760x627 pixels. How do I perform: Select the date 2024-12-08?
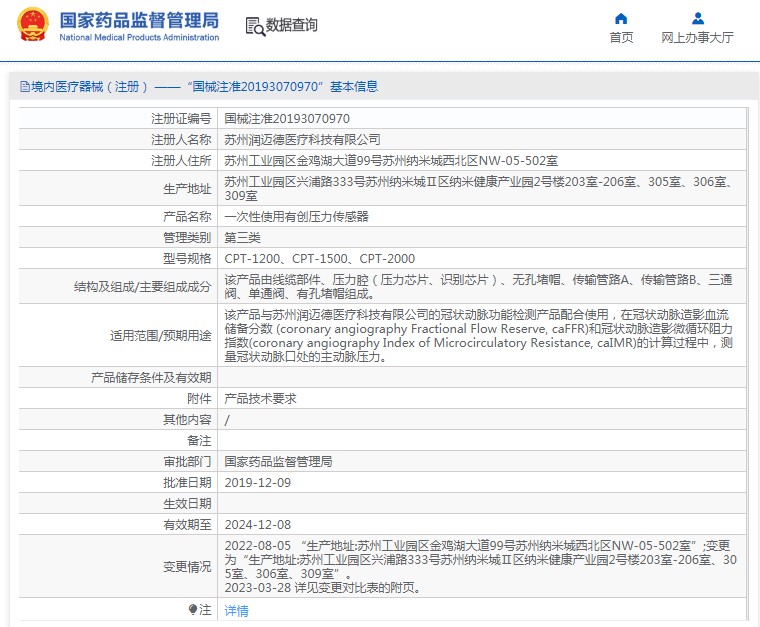257,524
